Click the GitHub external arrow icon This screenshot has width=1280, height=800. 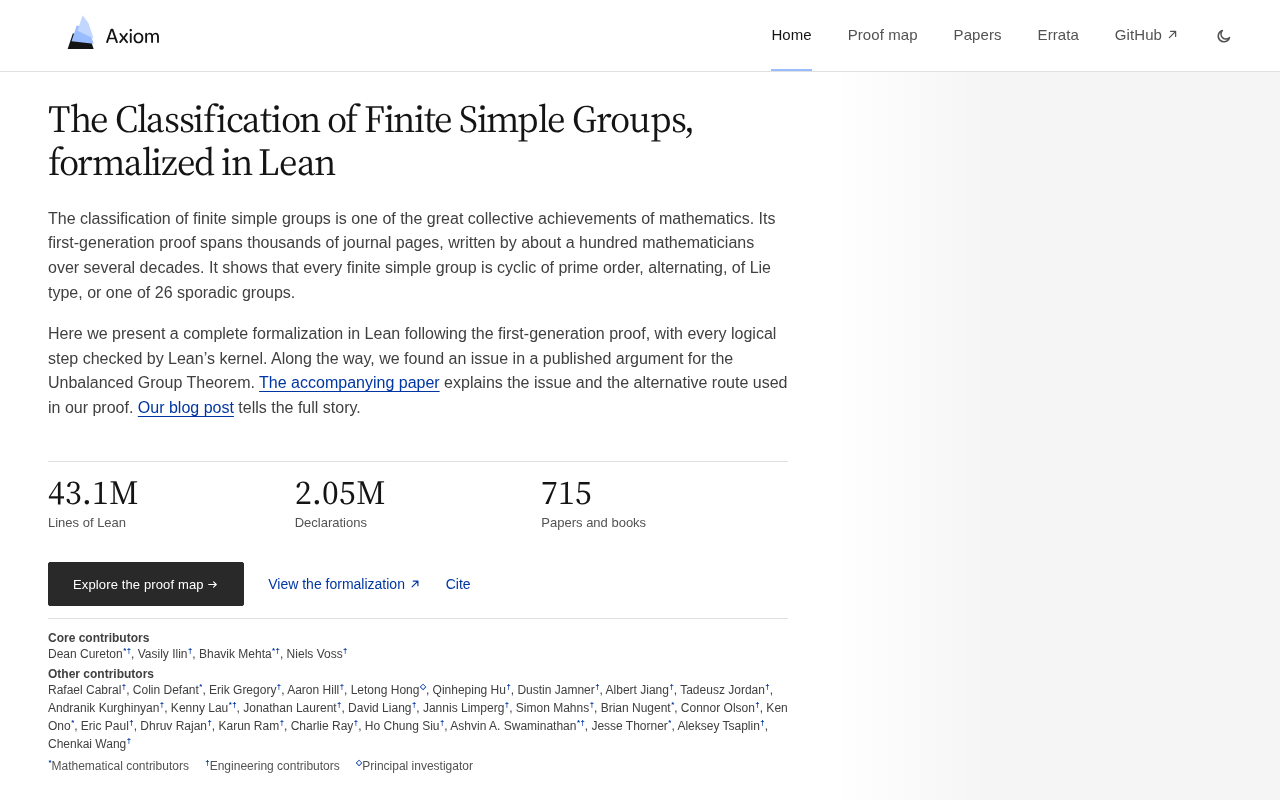coord(1173,35)
